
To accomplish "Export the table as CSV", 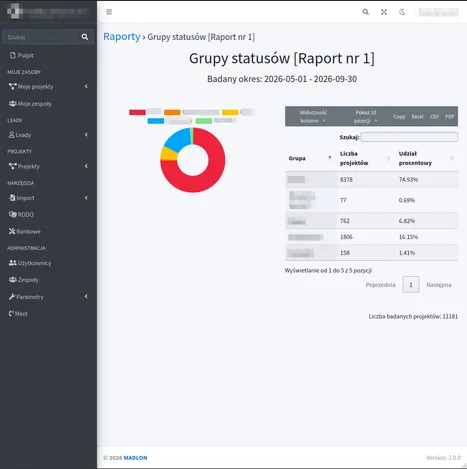I will coord(434,116).
